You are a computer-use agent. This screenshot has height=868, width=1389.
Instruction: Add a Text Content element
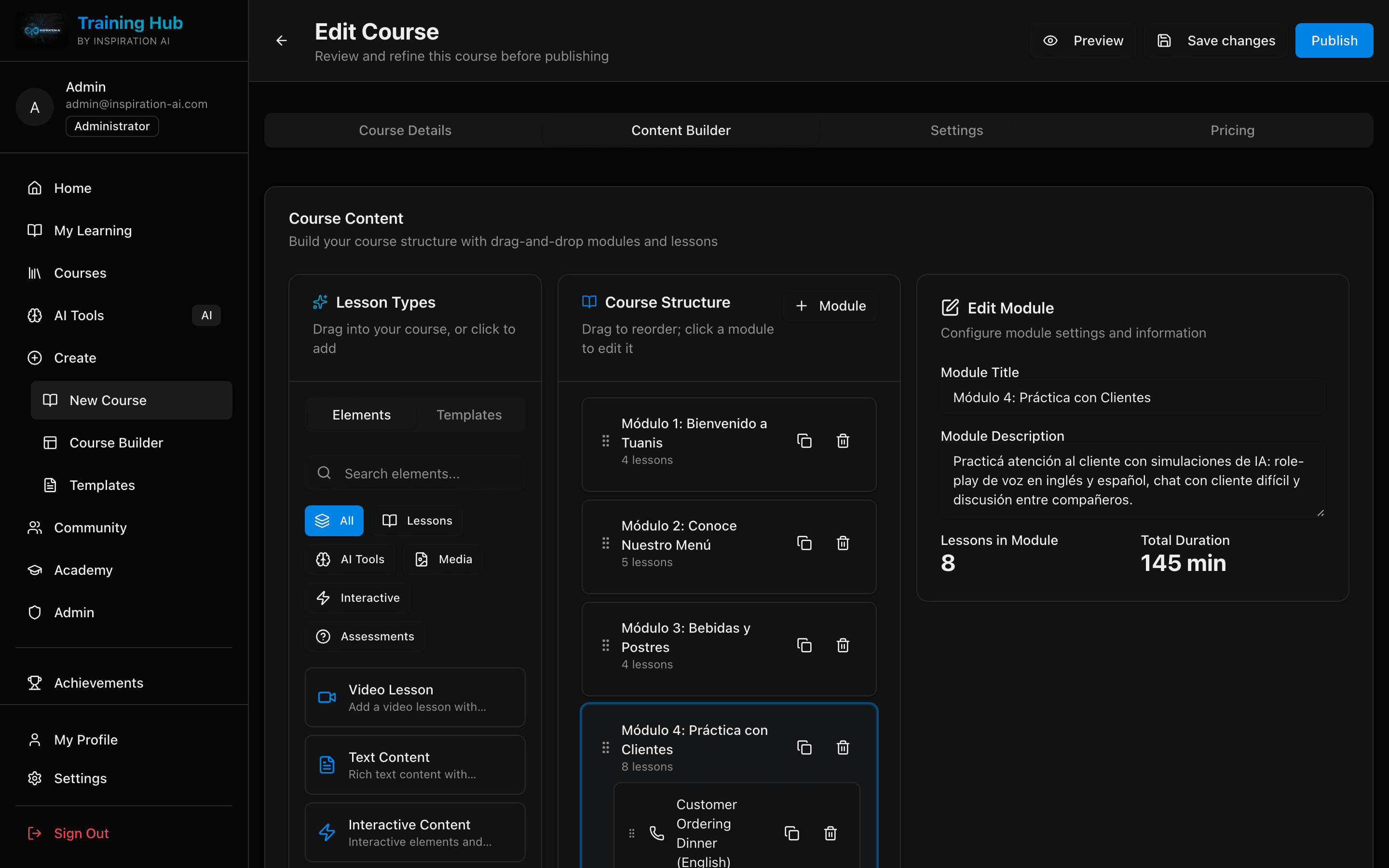pos(415,765)
